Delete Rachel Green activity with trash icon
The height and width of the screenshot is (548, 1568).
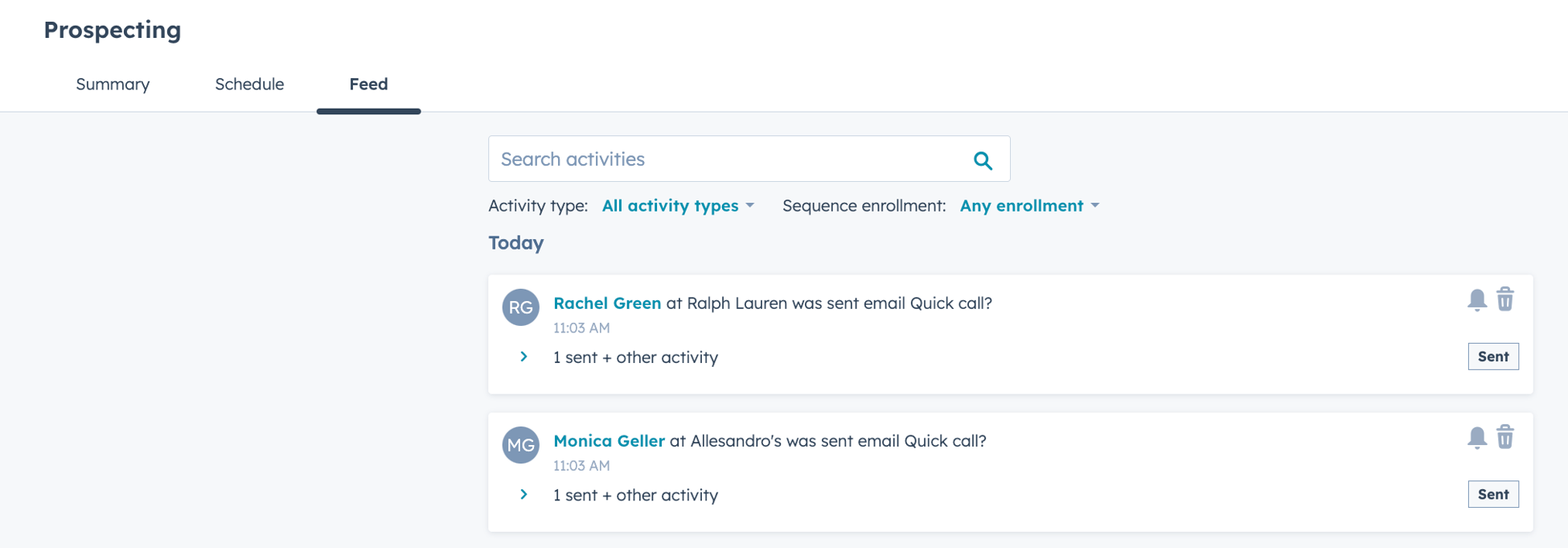[1505, 299]
